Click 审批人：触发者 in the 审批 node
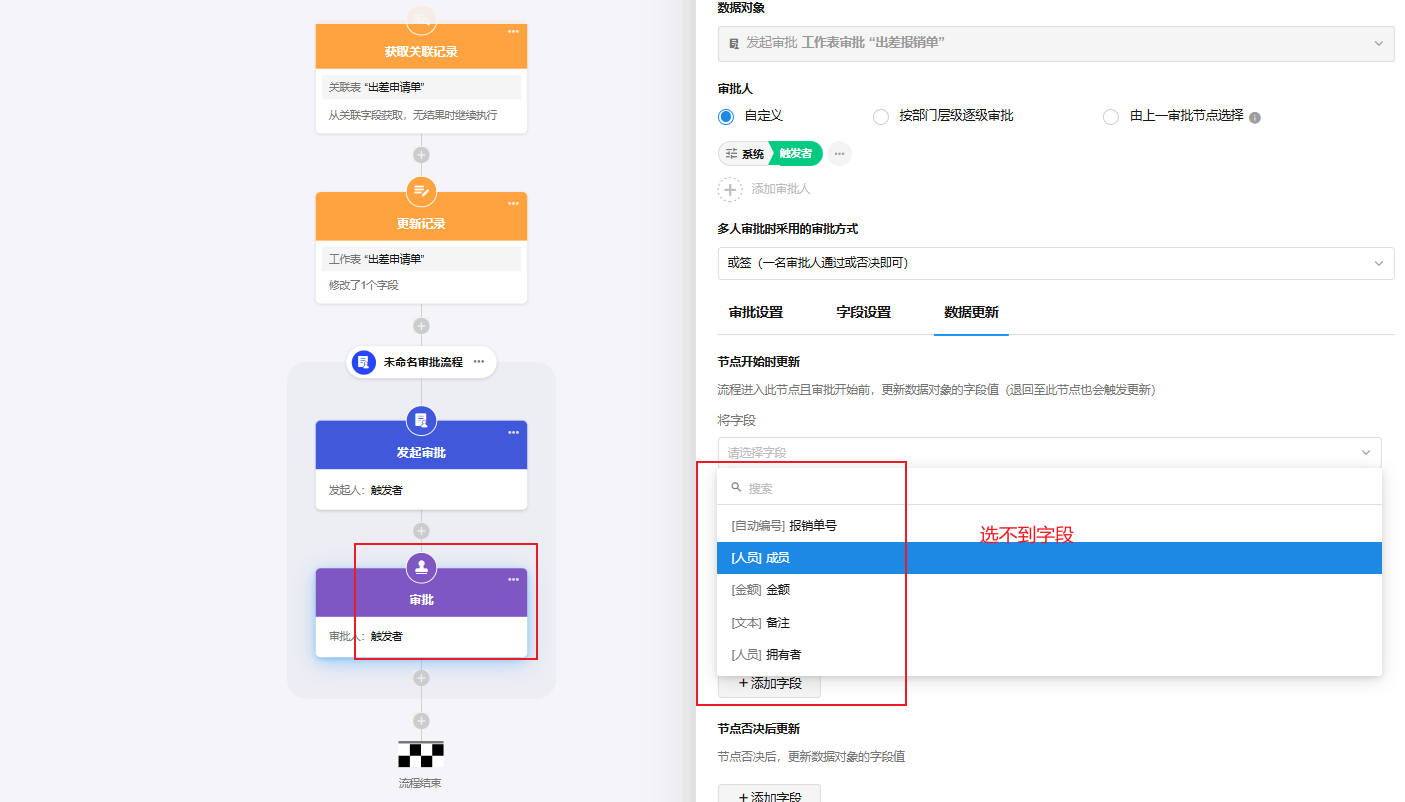 [366, 636]
